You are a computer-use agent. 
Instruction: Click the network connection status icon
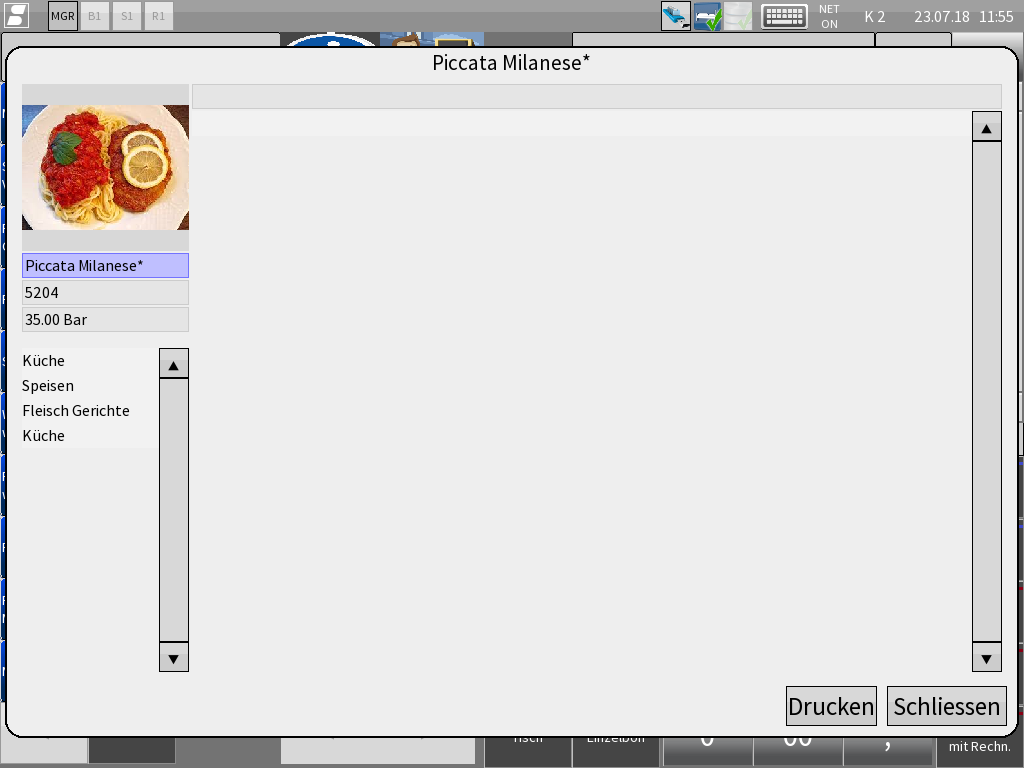[x=675, y=16]
